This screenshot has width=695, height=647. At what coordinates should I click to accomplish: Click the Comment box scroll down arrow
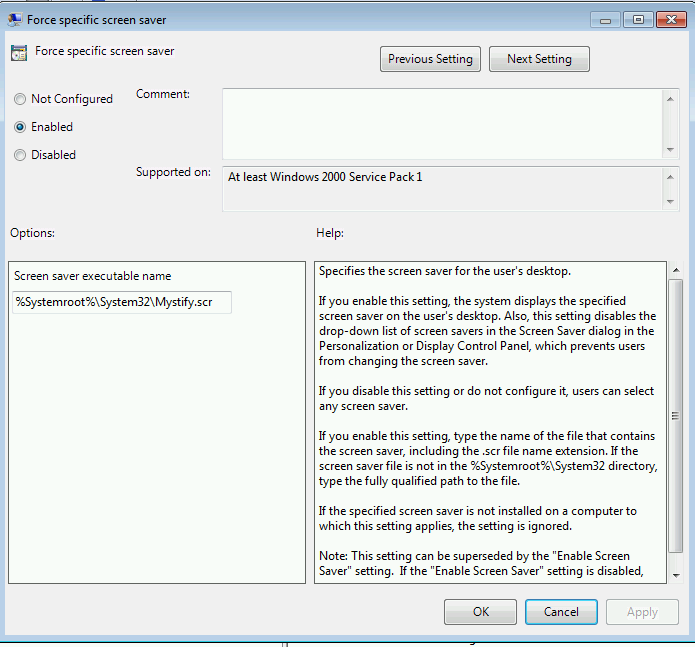(670, 150)
